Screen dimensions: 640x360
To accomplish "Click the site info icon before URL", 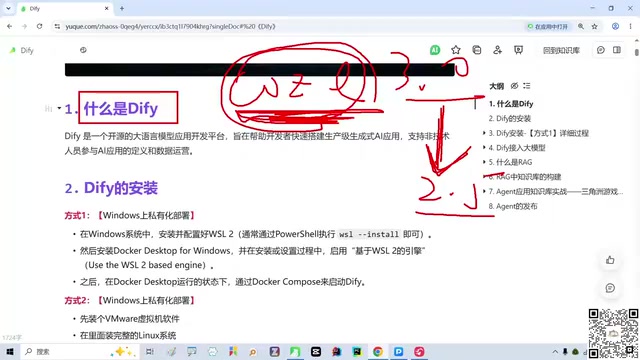I will 57,26.
